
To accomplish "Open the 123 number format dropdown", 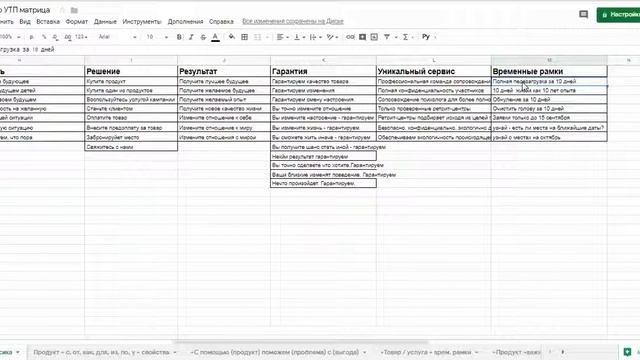I will [81, 37].
